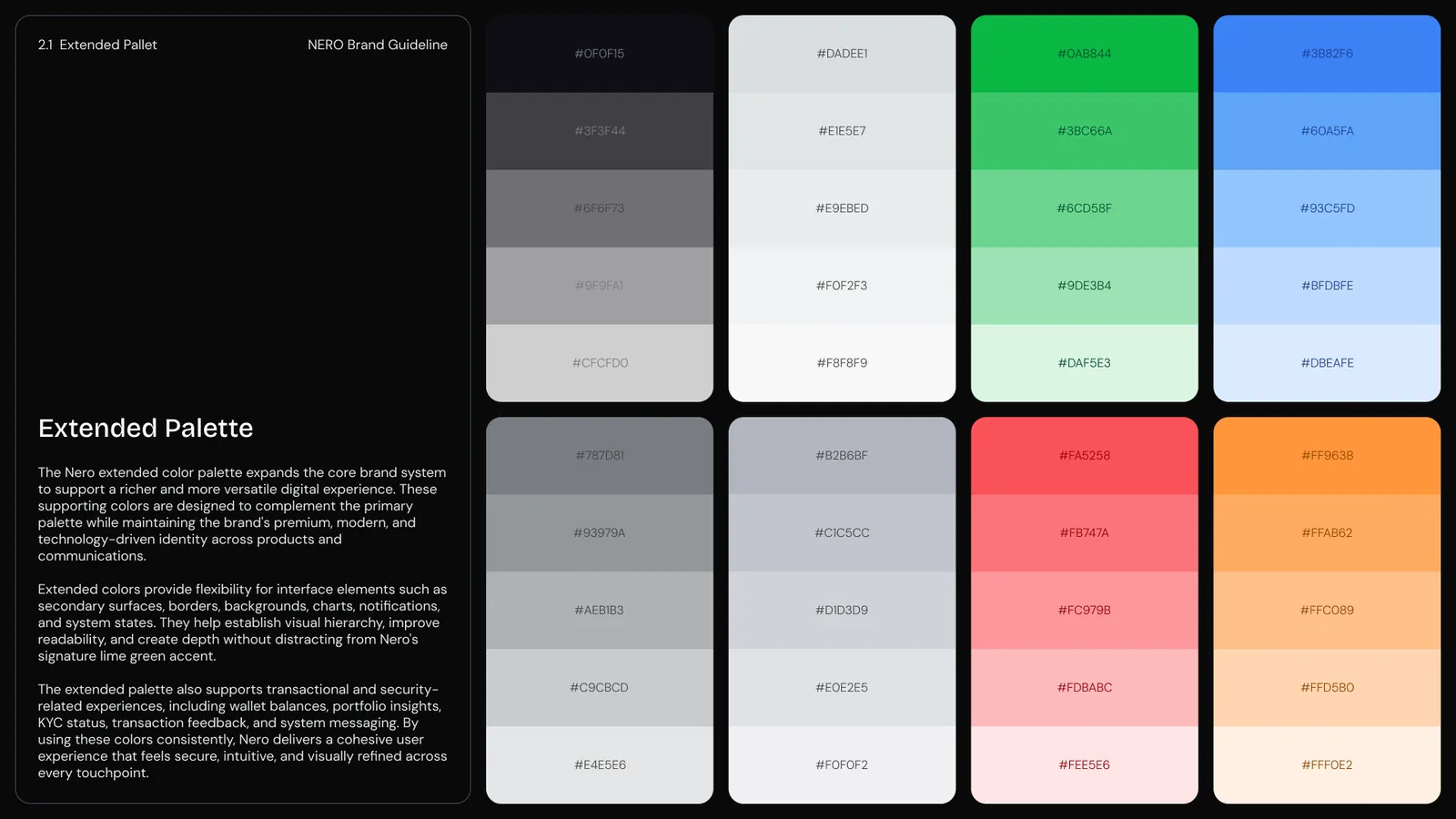Pick the #FA5258 red swatch
1456x819 pixels.
point(1085,456)
